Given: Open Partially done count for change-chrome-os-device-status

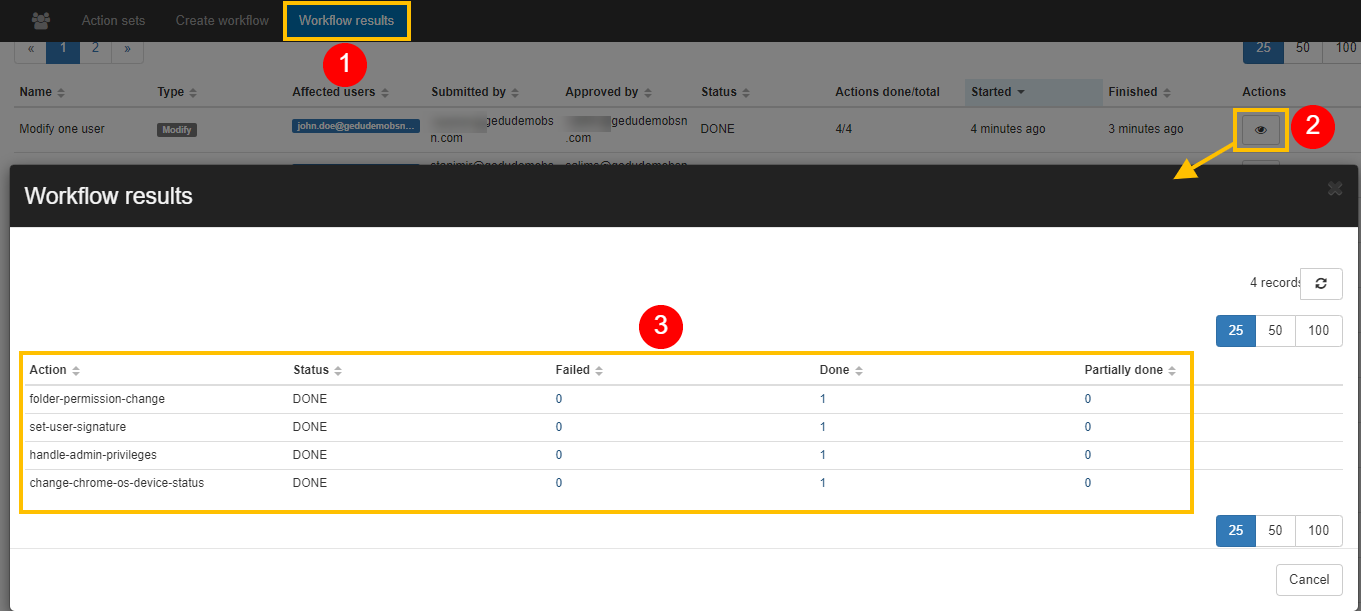Looking at the screenshot, I should point(1088,483).
